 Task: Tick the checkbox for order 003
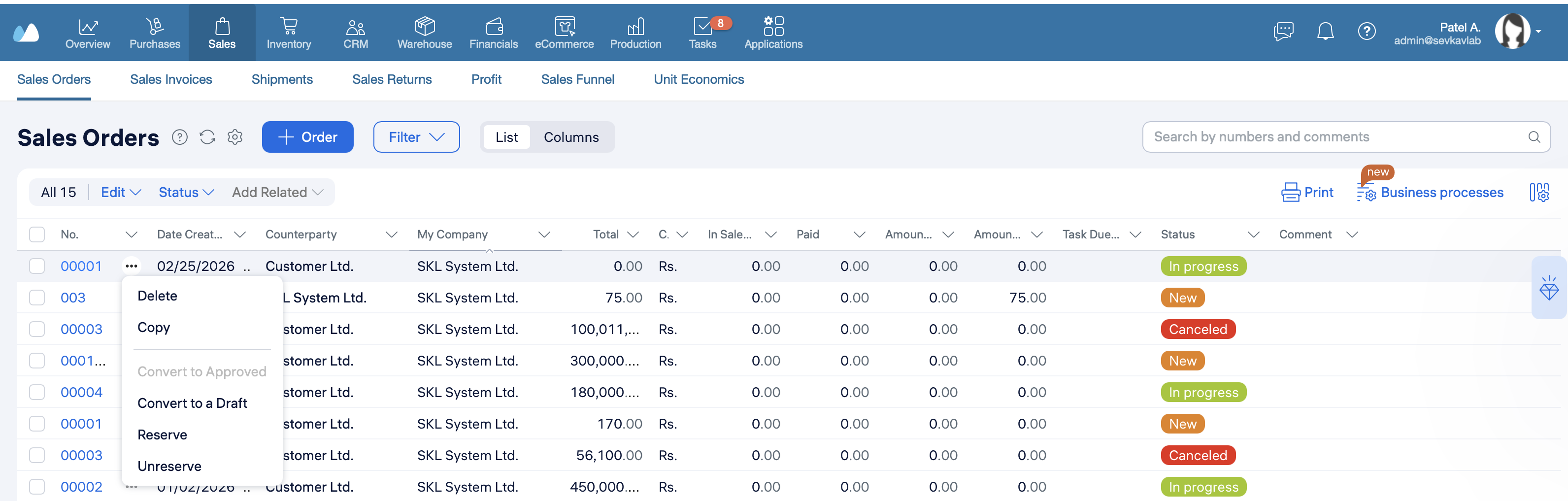click(37, 298)
